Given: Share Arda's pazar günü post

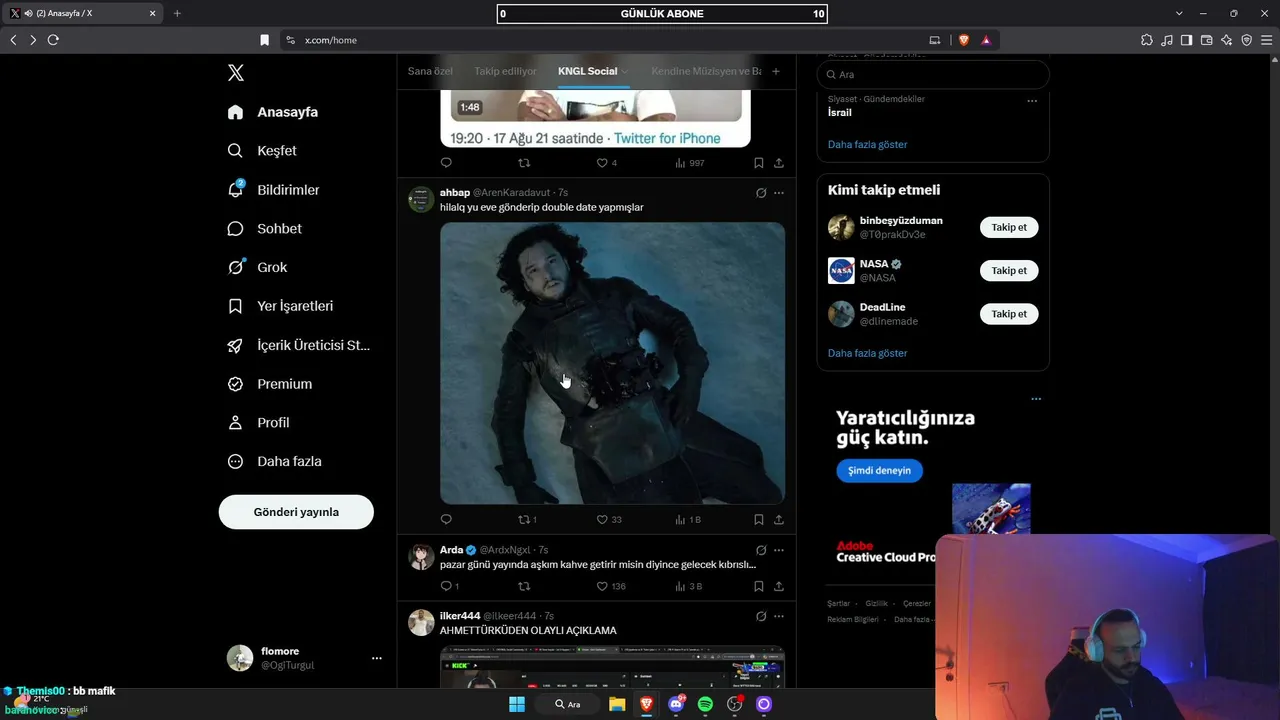Looking at the screenshot, I should 779,586.
